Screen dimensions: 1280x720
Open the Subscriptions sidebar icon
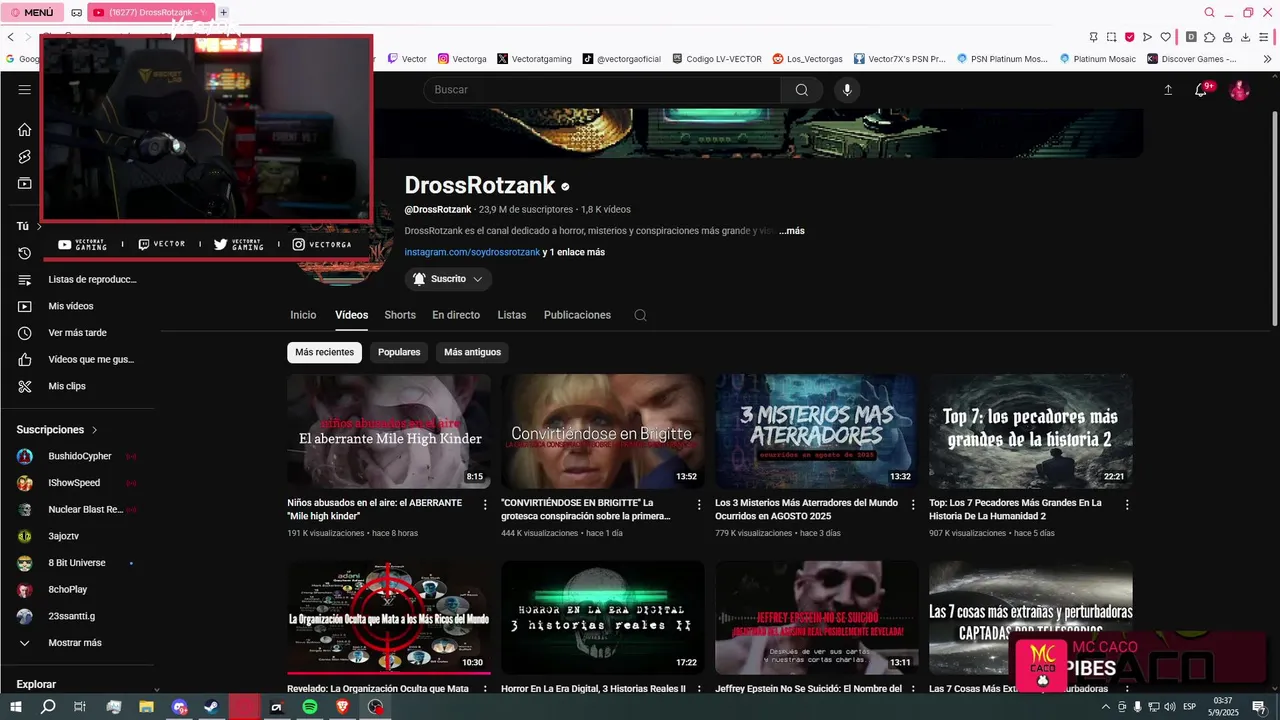coord(24,184)
